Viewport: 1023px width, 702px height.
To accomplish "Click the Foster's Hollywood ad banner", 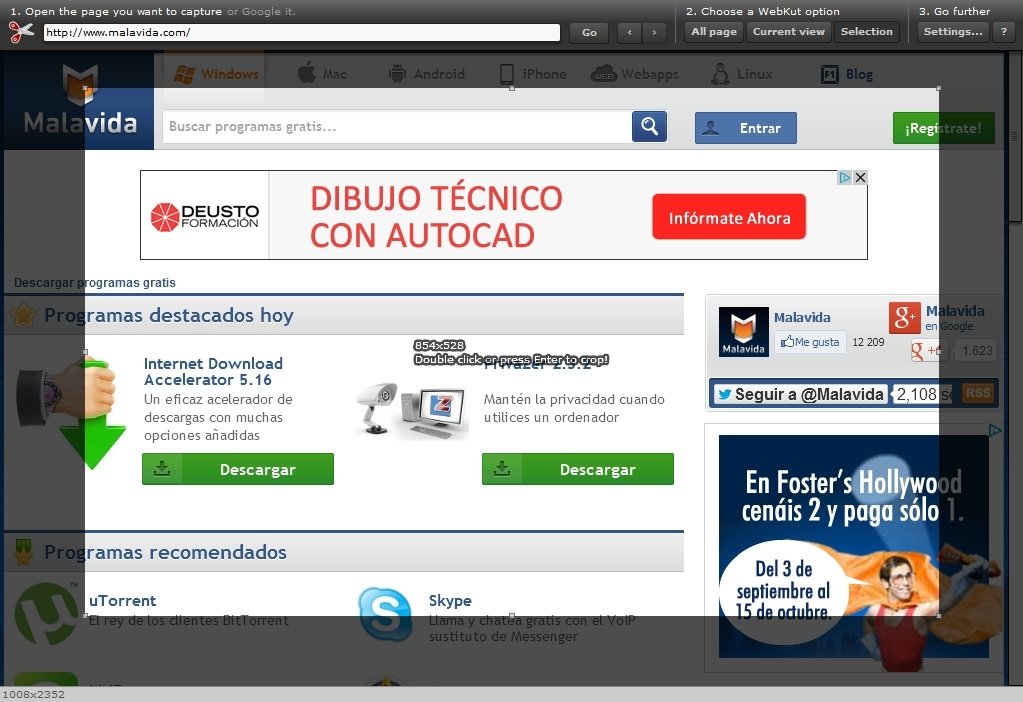I will 853,546.
